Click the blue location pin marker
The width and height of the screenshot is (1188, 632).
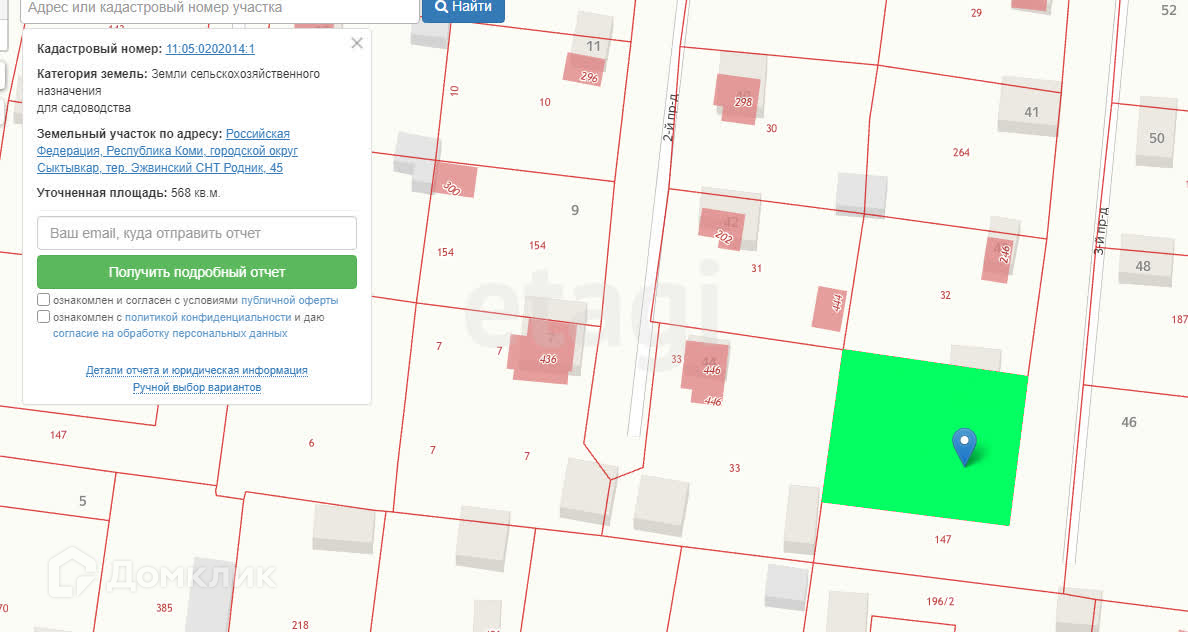coord(964,446)
